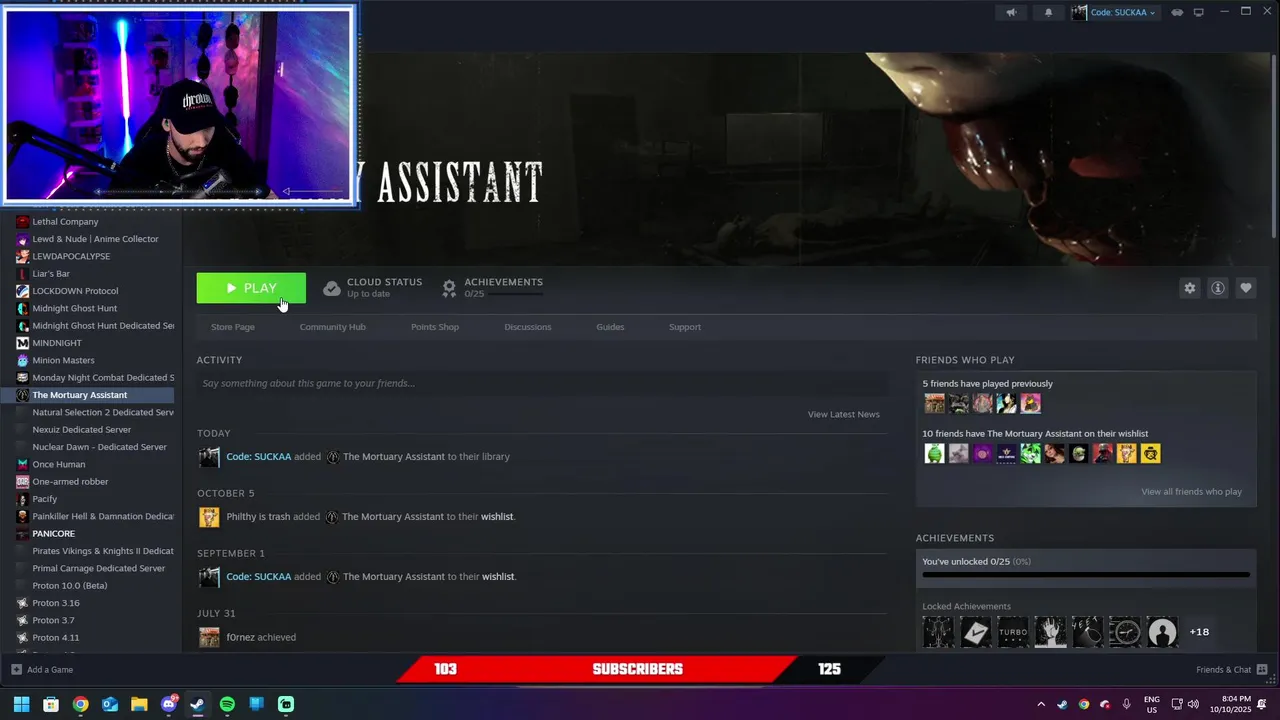Select Liar's Bar in the library
The width and height of the screenshot is (1280, 720).
tap(51, 274)
